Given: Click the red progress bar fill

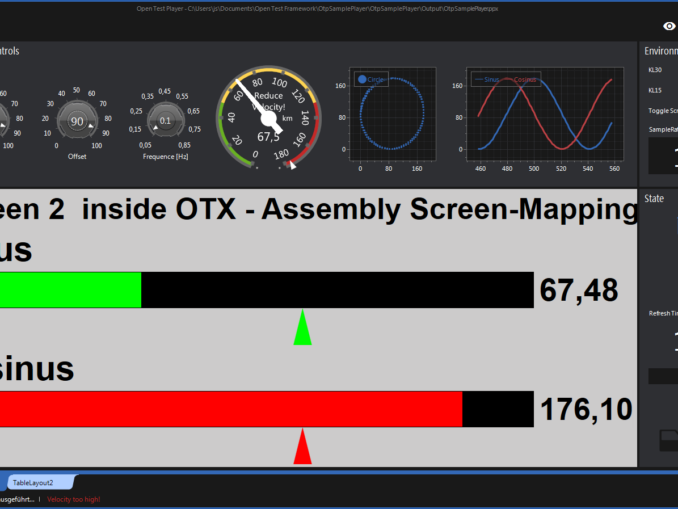Looking at the screenshot, I should 230,409.
